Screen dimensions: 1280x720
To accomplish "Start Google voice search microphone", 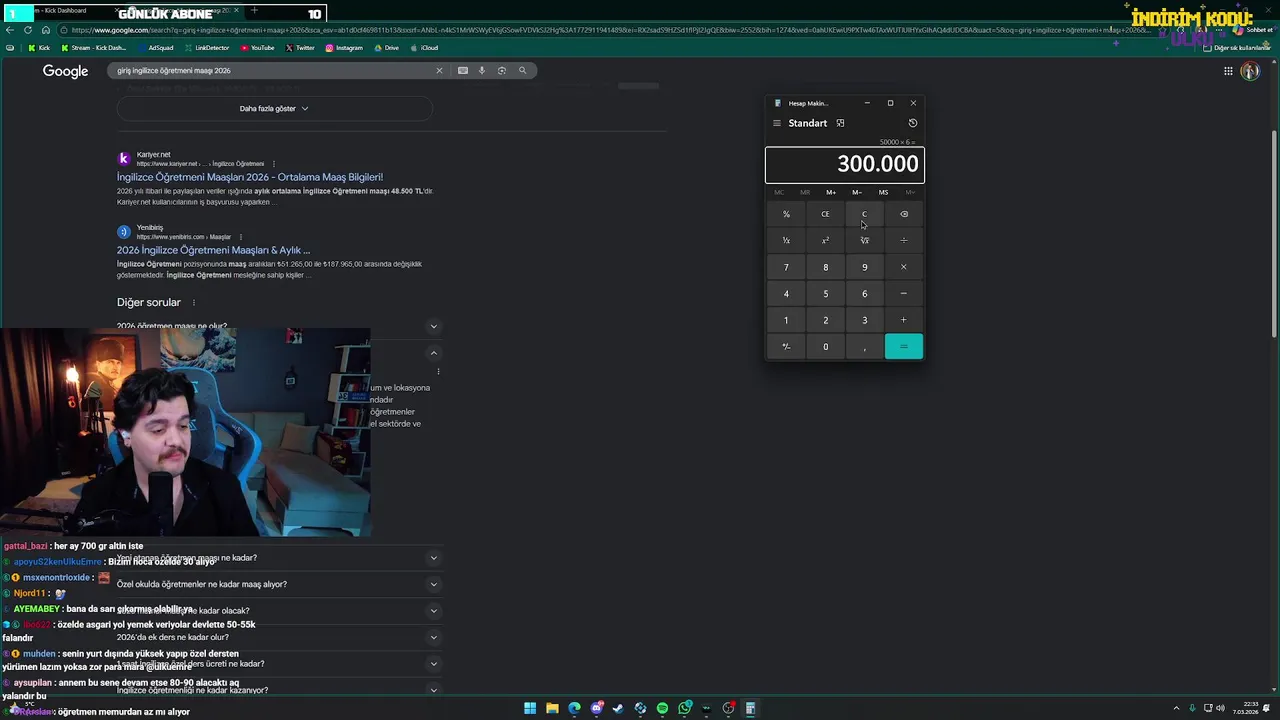I will click(482, 71).
